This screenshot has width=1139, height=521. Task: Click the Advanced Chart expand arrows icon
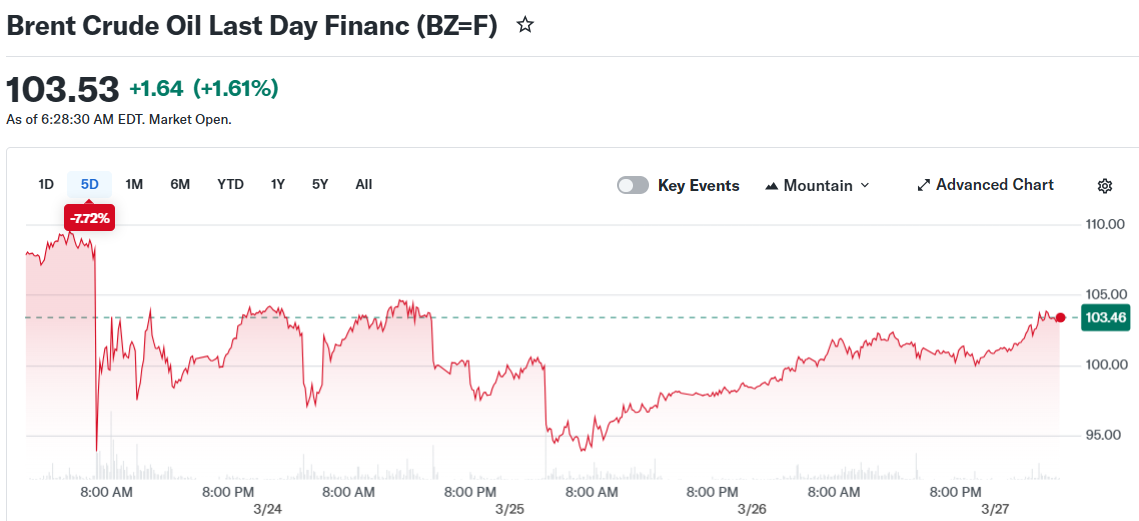click(x=924, y=186)
